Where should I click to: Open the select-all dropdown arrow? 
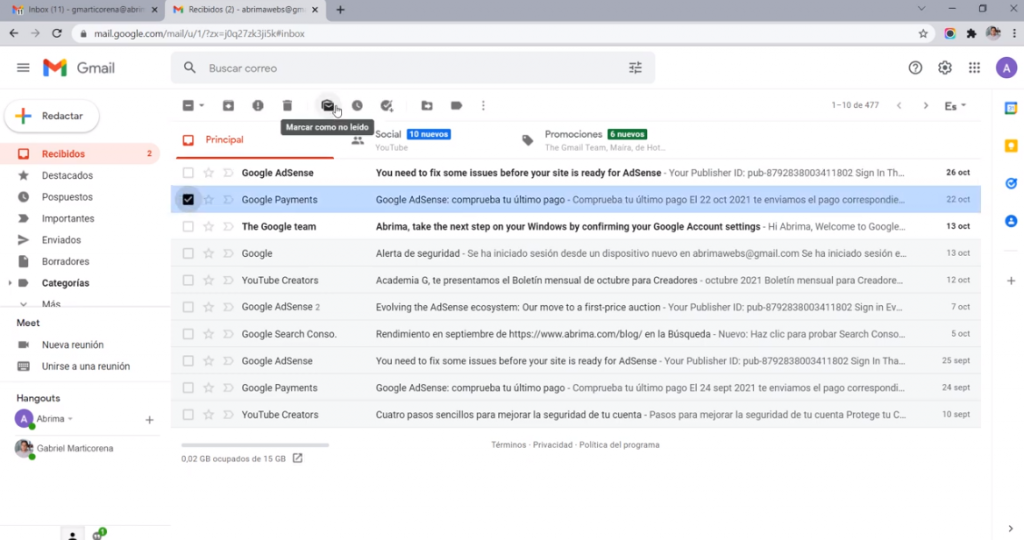pyautogui.click(x=202, y=106)
